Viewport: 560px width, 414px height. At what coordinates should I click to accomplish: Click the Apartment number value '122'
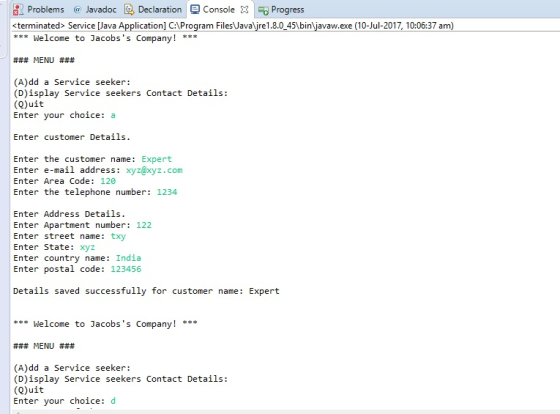pos(144,225)
